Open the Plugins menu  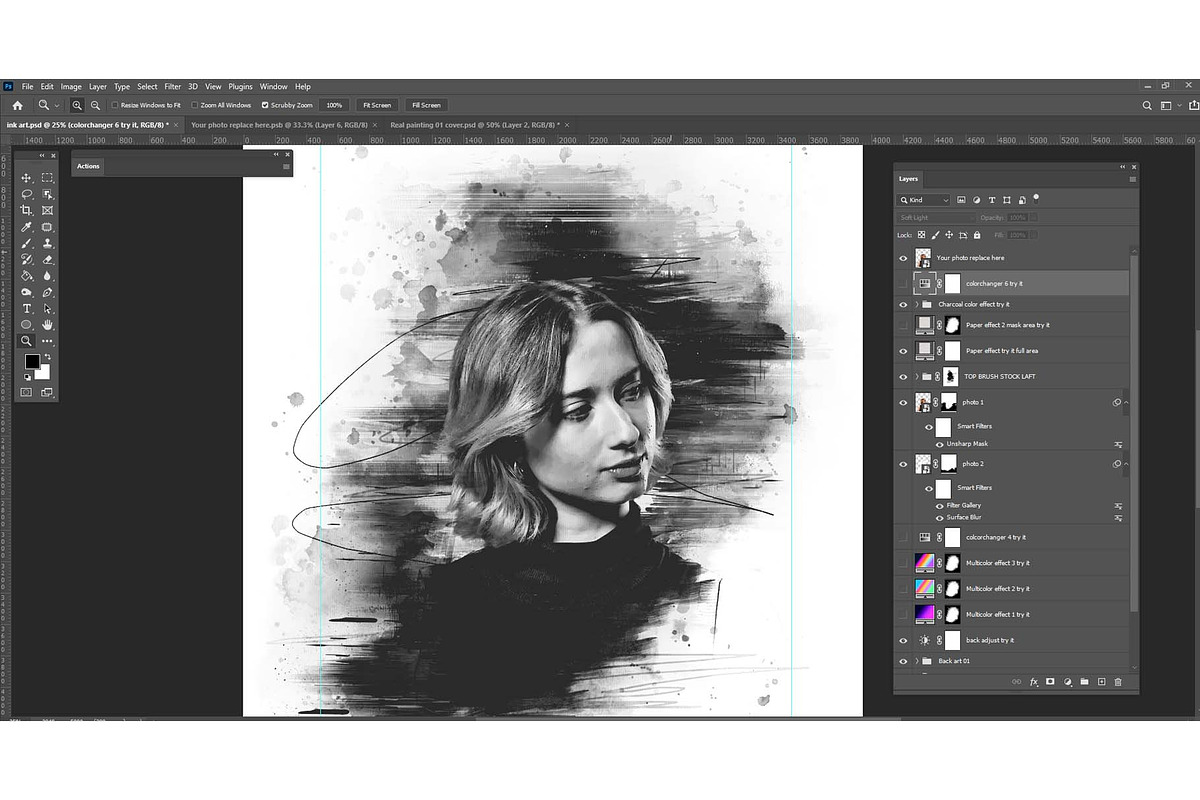point(241,87)
